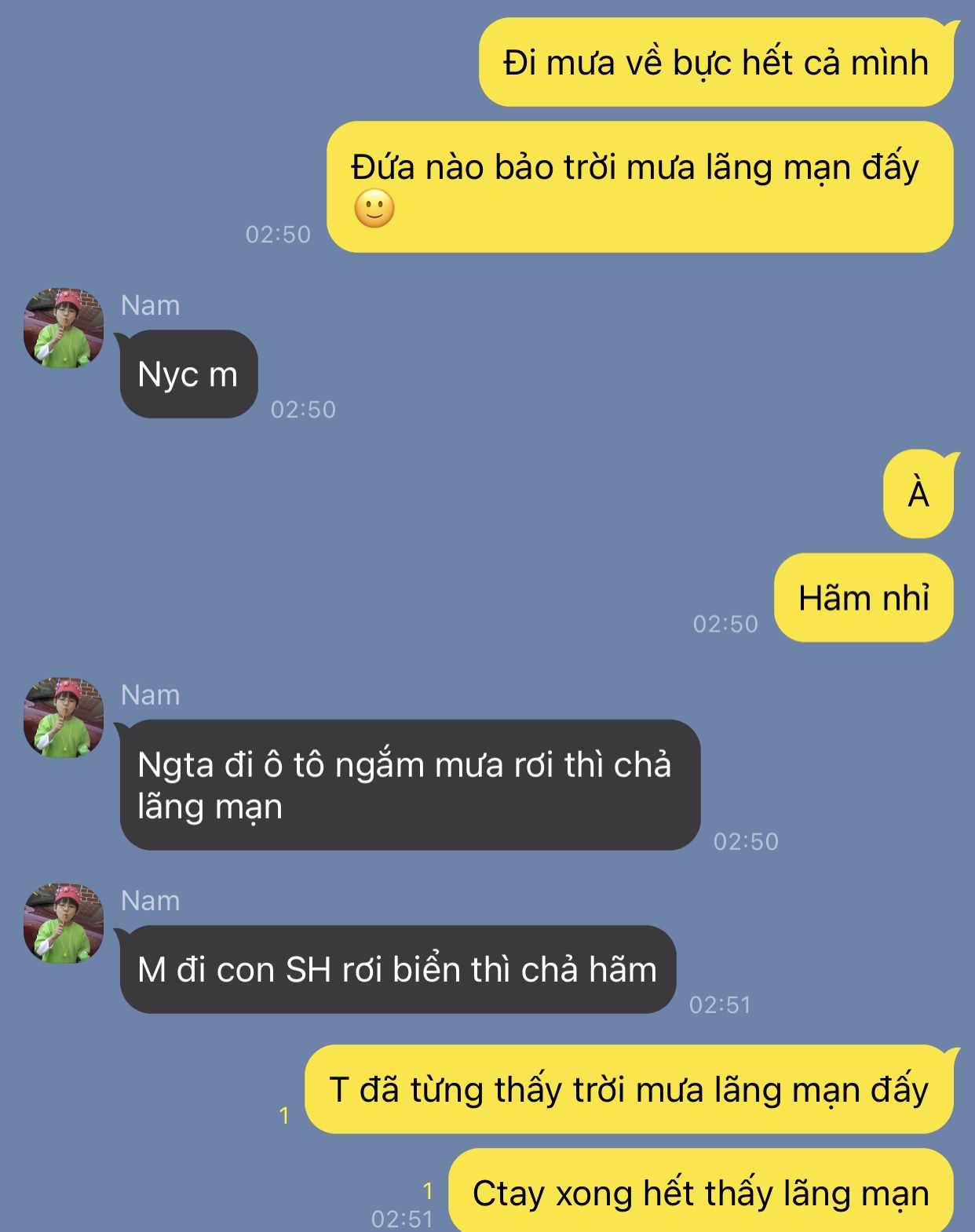Tap the "Hãm nhỉ" message bubble
The image size is (975, 1232).
pyautogui.click(x=864, y=598)
